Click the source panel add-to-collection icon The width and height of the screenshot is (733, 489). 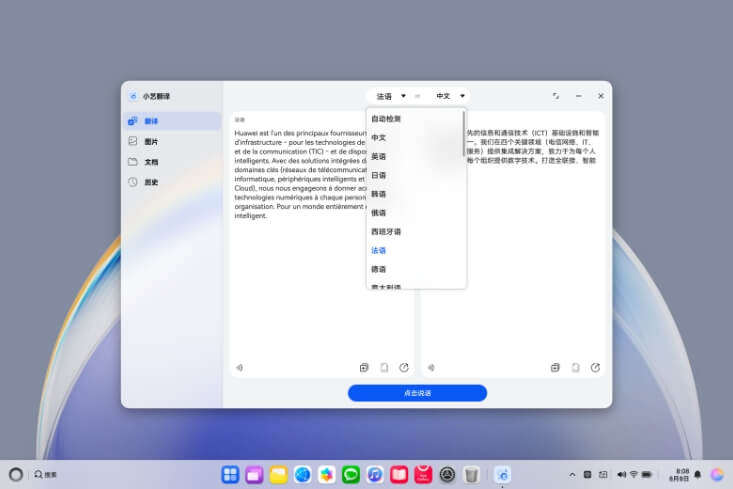[x=364, y=367]
